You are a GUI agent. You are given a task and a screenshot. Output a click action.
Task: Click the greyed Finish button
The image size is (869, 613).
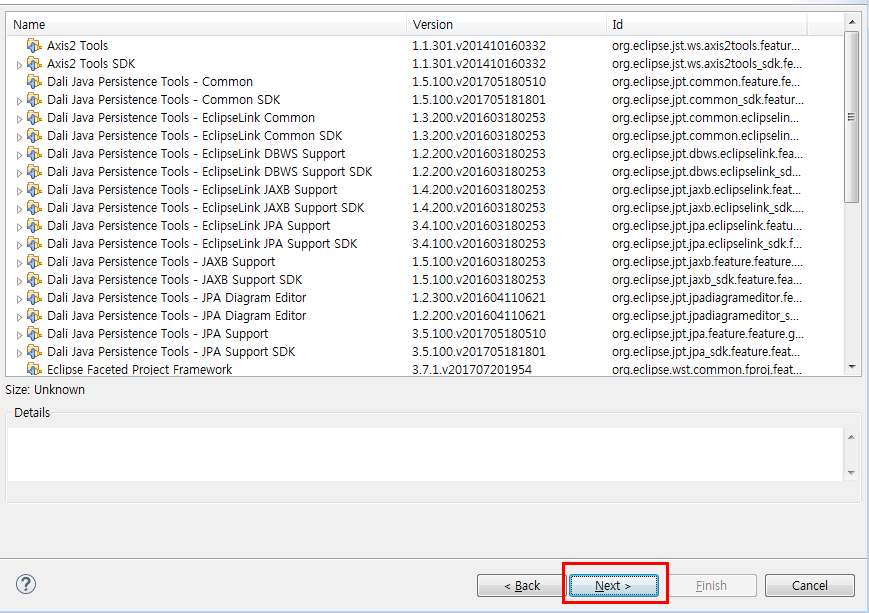coord(712,585)
